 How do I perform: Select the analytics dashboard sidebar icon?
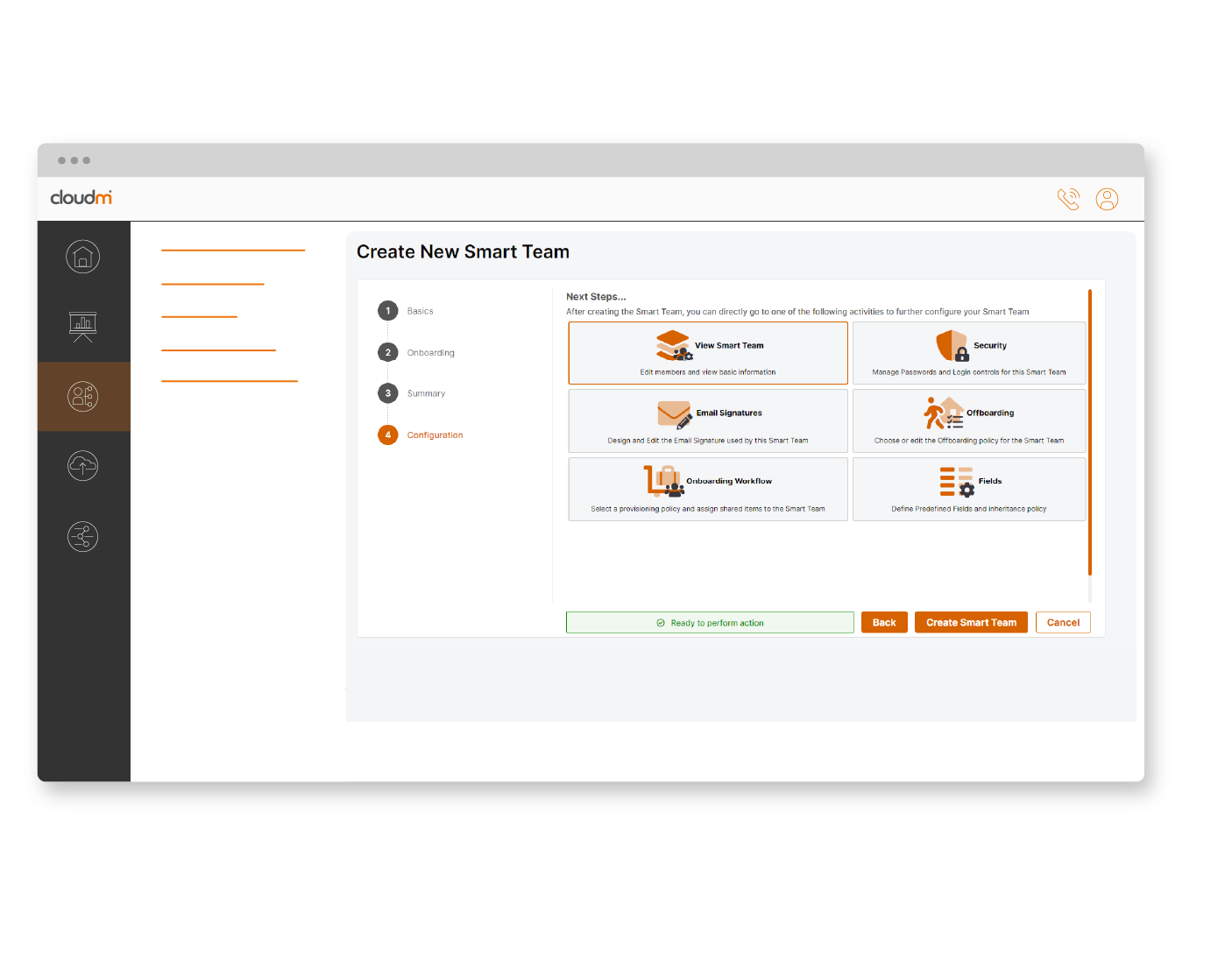pyautogui.click(x=82, y=326)
